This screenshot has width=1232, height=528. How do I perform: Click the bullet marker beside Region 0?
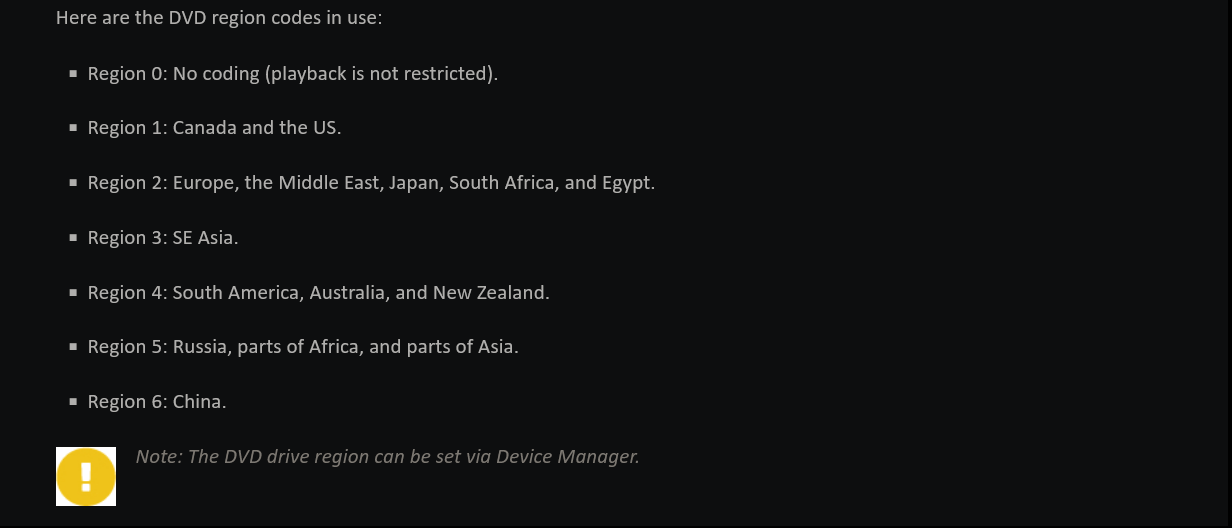click(x=74, y=74)
